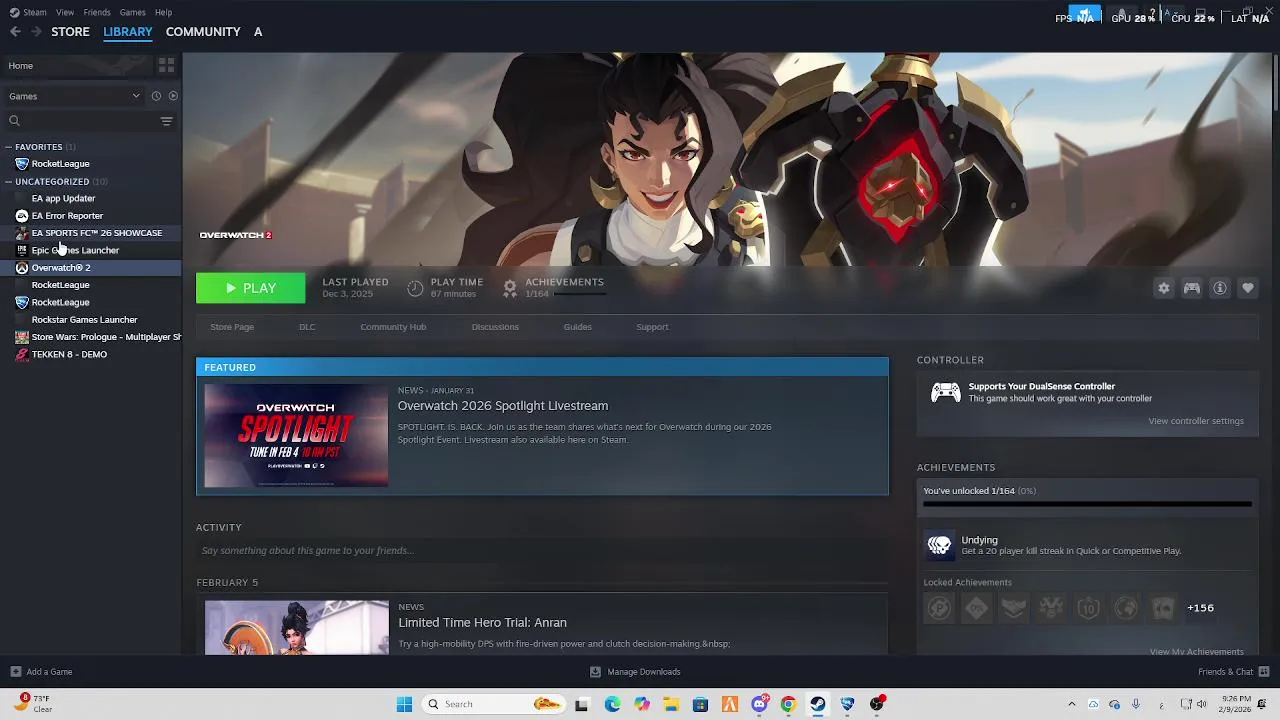Open the Steam menu
Screen dimensions: 1280x720
35,12
